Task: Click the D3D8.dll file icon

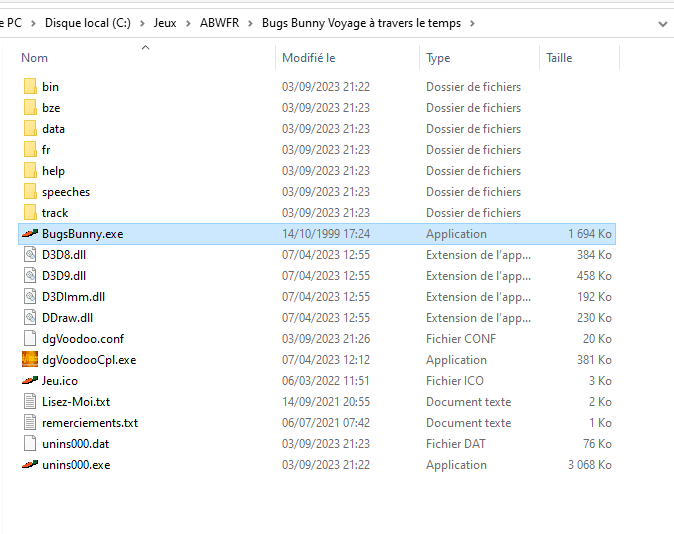Action: point(30,255)
